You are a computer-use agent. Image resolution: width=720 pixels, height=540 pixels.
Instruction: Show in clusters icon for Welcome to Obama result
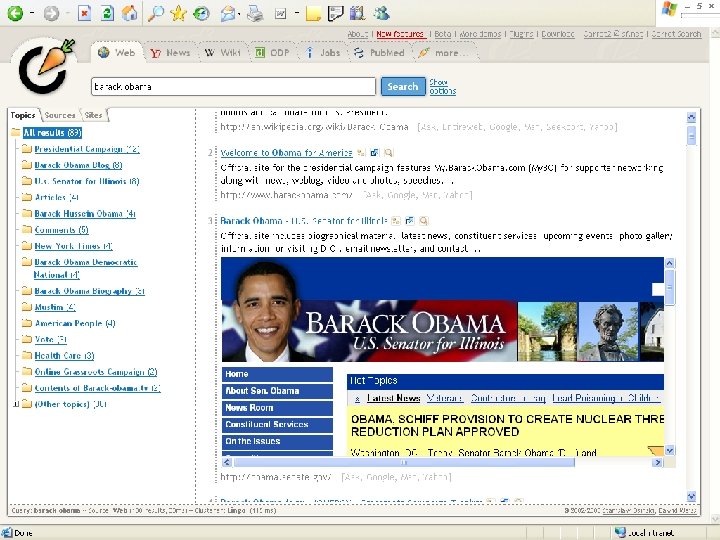[x=361, y=153]
